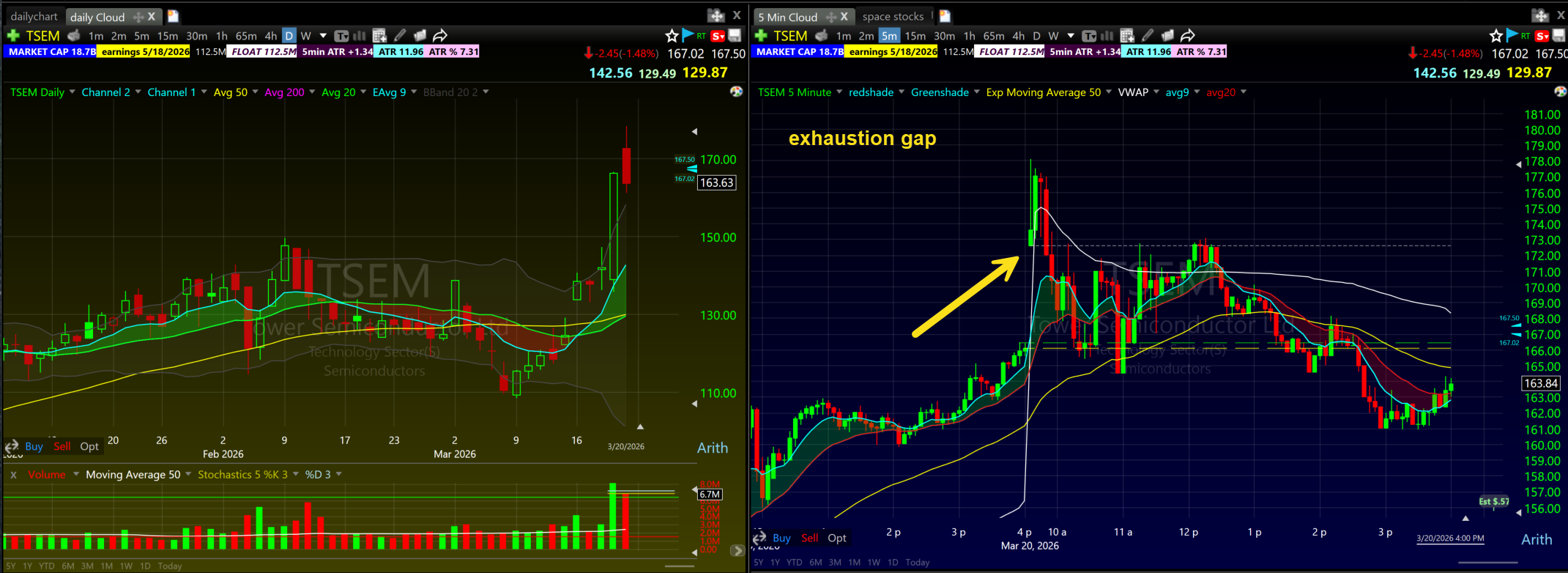Click the move window icon at top of left chart
This screenshot has width=1568, height=573.
716,15
